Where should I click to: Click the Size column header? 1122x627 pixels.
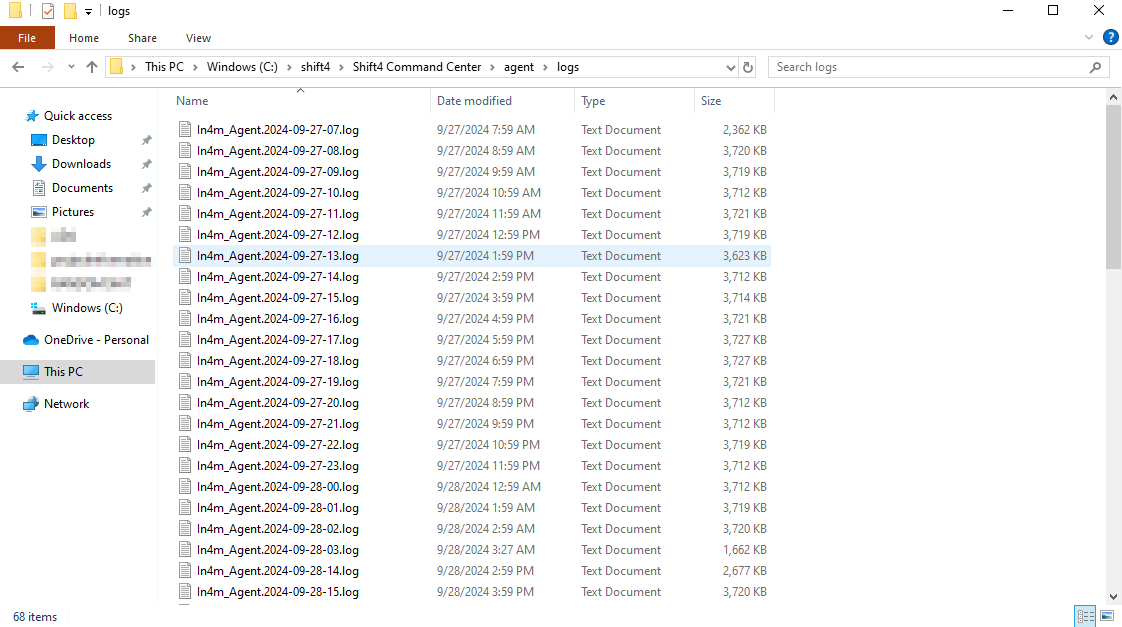point(711,101)
